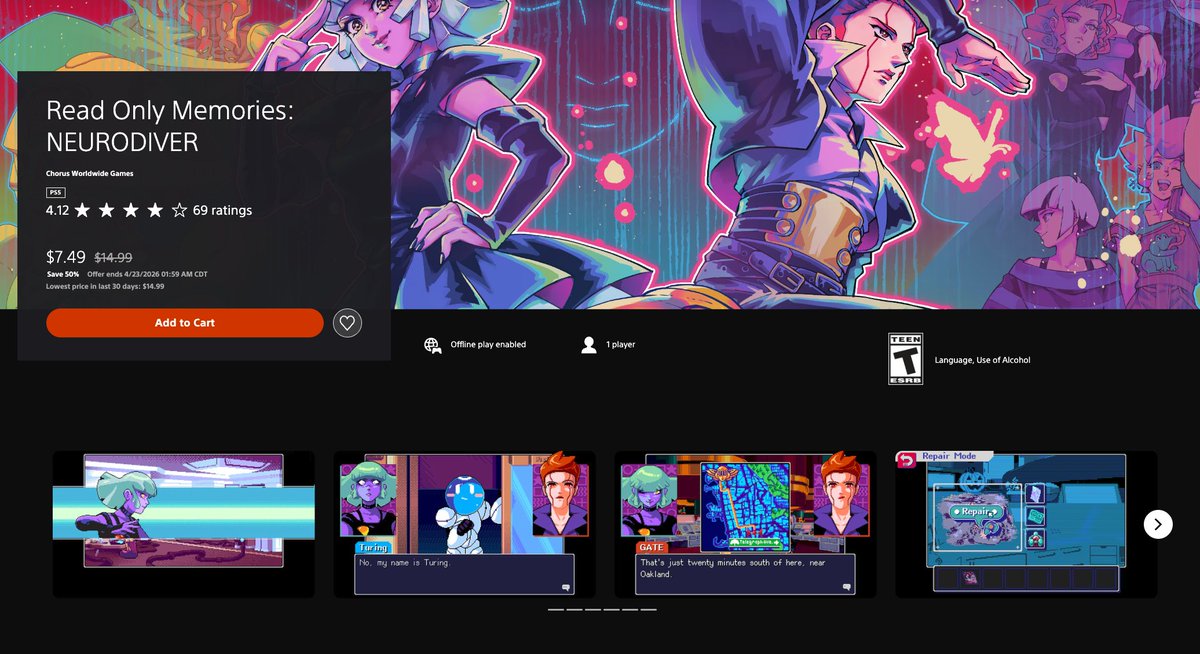Click the 4.12 rating score
The height and width of the screenshot is (654, 1200).
point(57,210)
